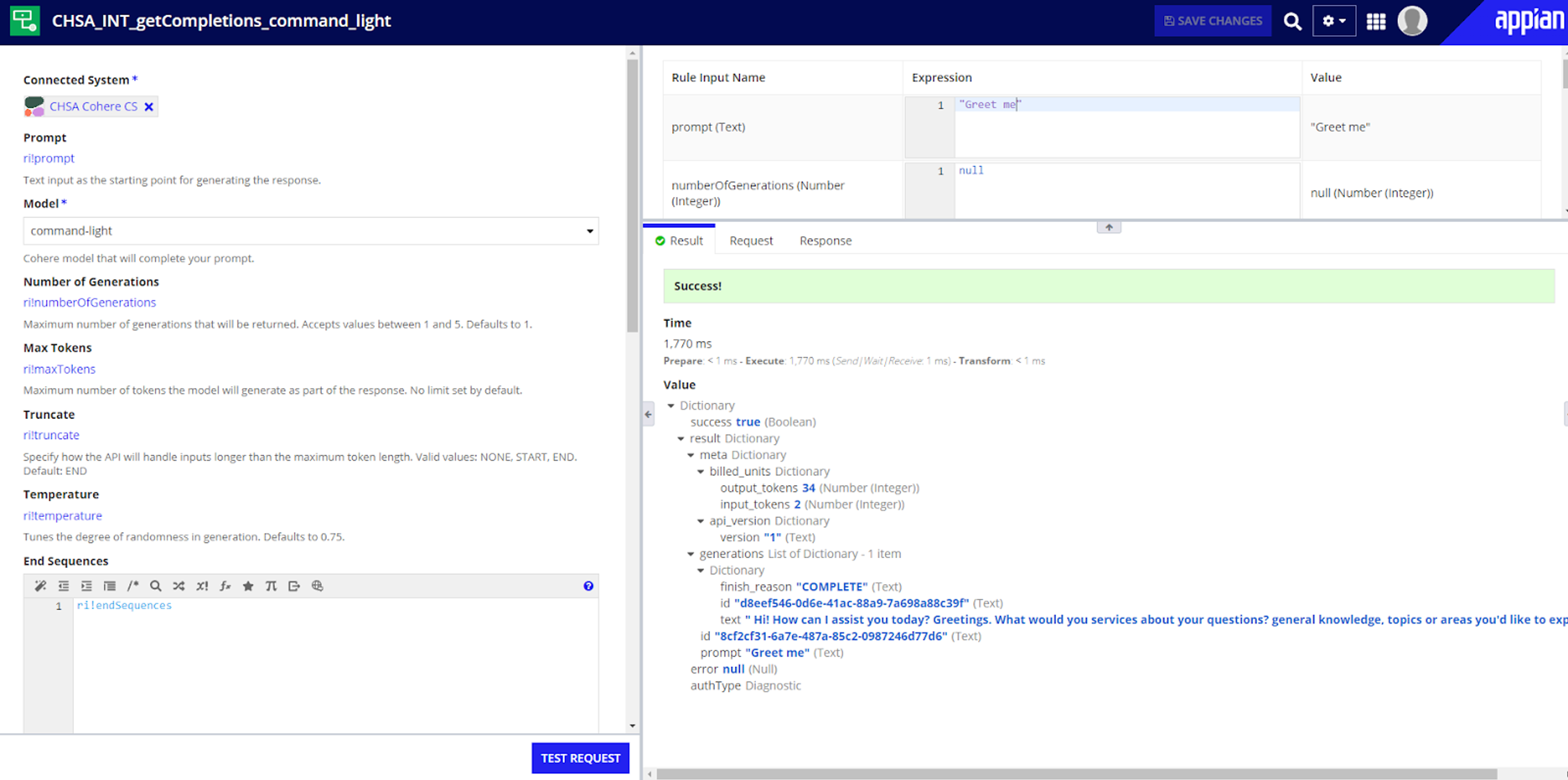Image resolution: width=1568 pixels, height=780 pixels.
Task: Click the comment /* toolbar icon
Action: (x=133, y=586)
